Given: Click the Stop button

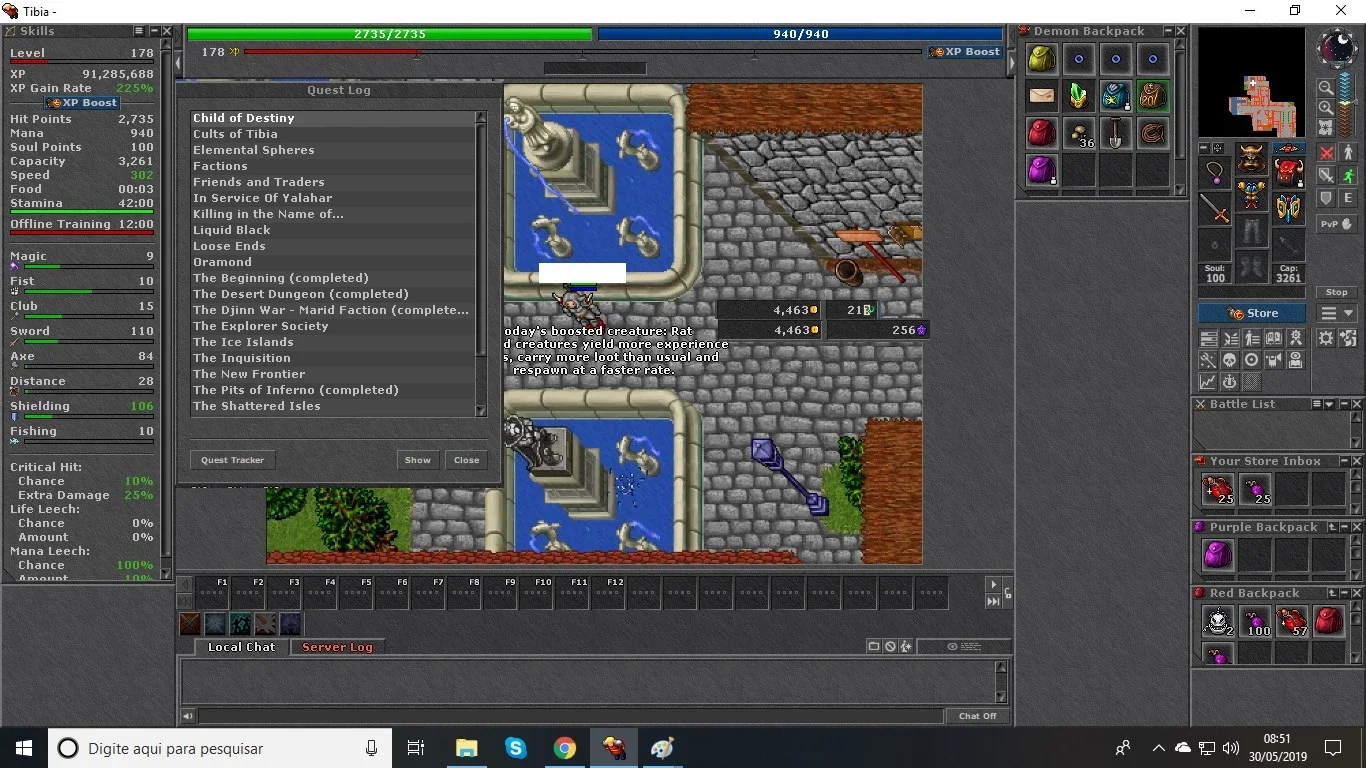Looking at the screenshot, I should pyautogui.click(x=1336, y=292).
